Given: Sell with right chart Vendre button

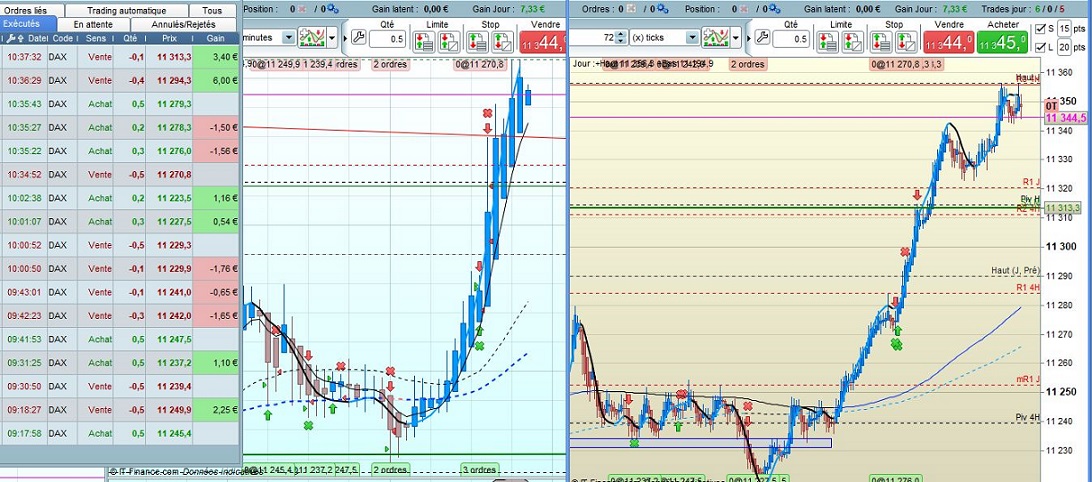Looking at the screenshot, I should coord(949,42).
